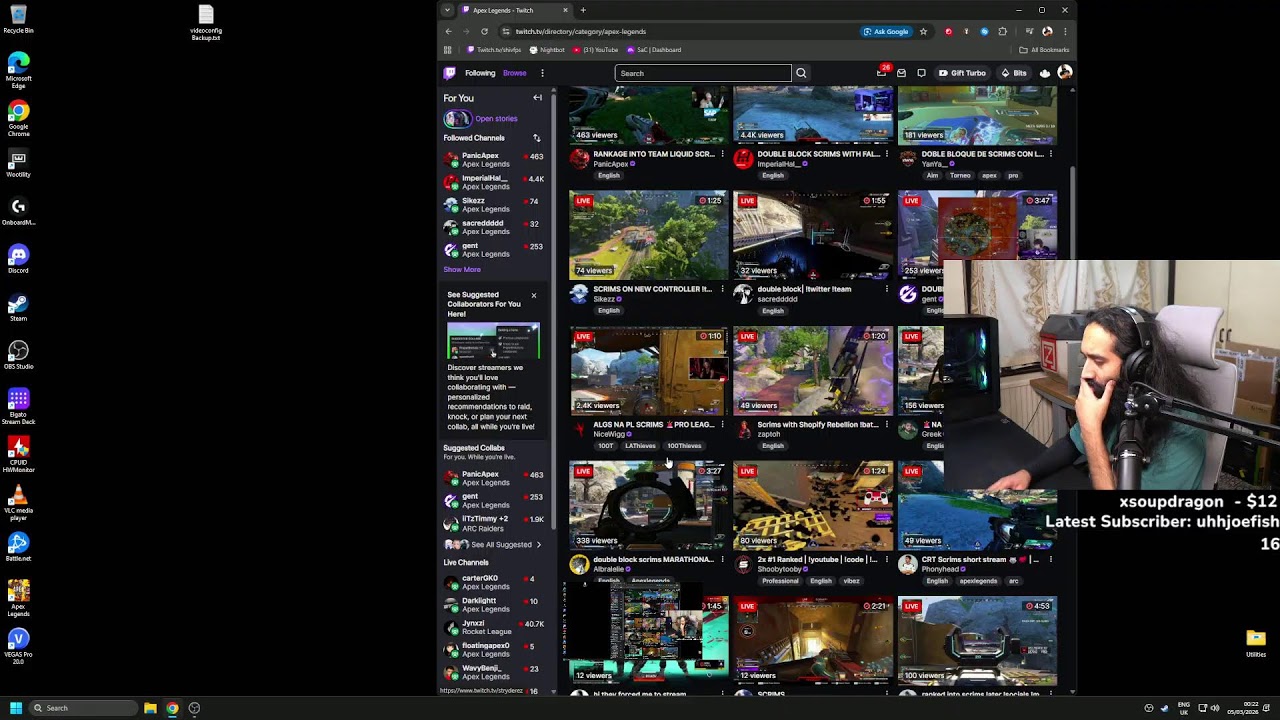Dismiss the Suggested Collaborators card
The width and height of the screenshot is (1280, 720).
(x=533, y=296)
